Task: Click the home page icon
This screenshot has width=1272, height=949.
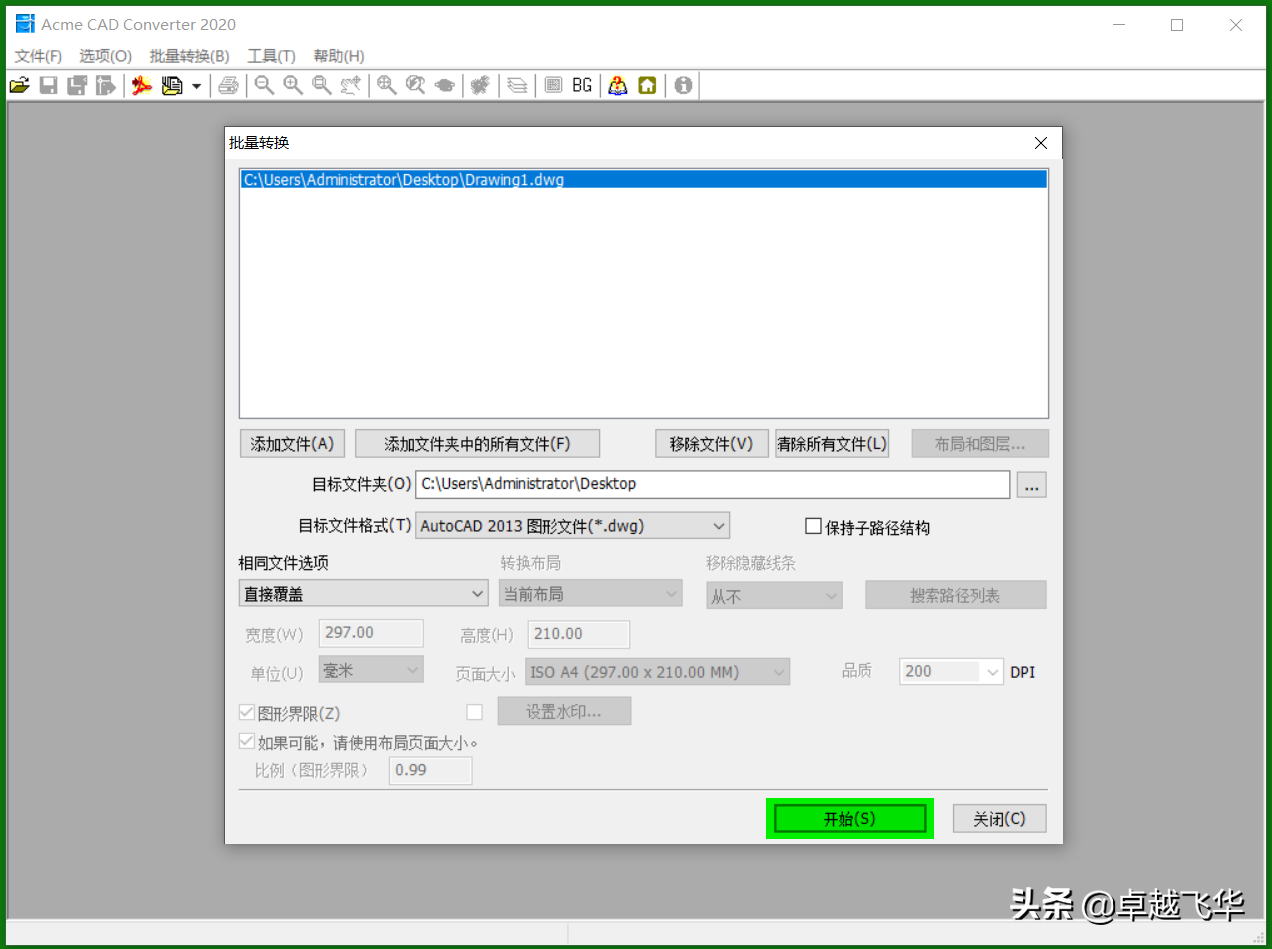Action: 647,86
